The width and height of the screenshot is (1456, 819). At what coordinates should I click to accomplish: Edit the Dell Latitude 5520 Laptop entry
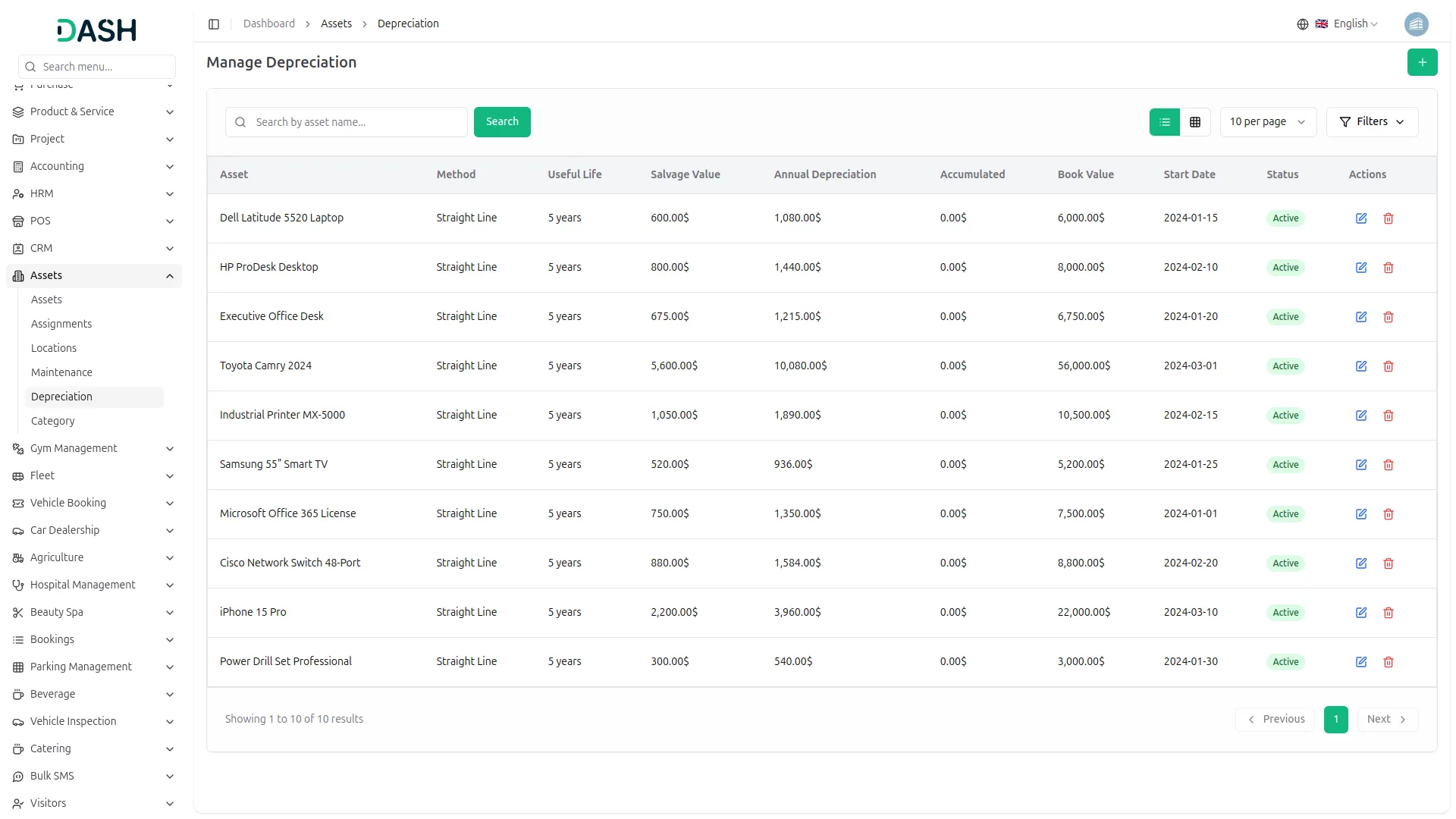(1360, 218)
